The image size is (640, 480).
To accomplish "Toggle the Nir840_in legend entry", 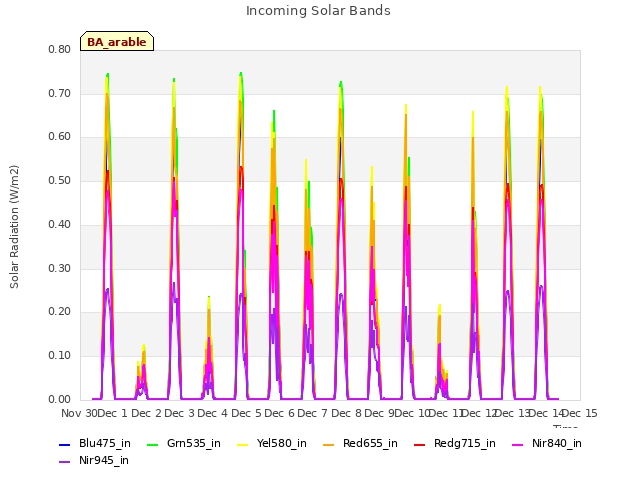I will (x=547, y=444).
